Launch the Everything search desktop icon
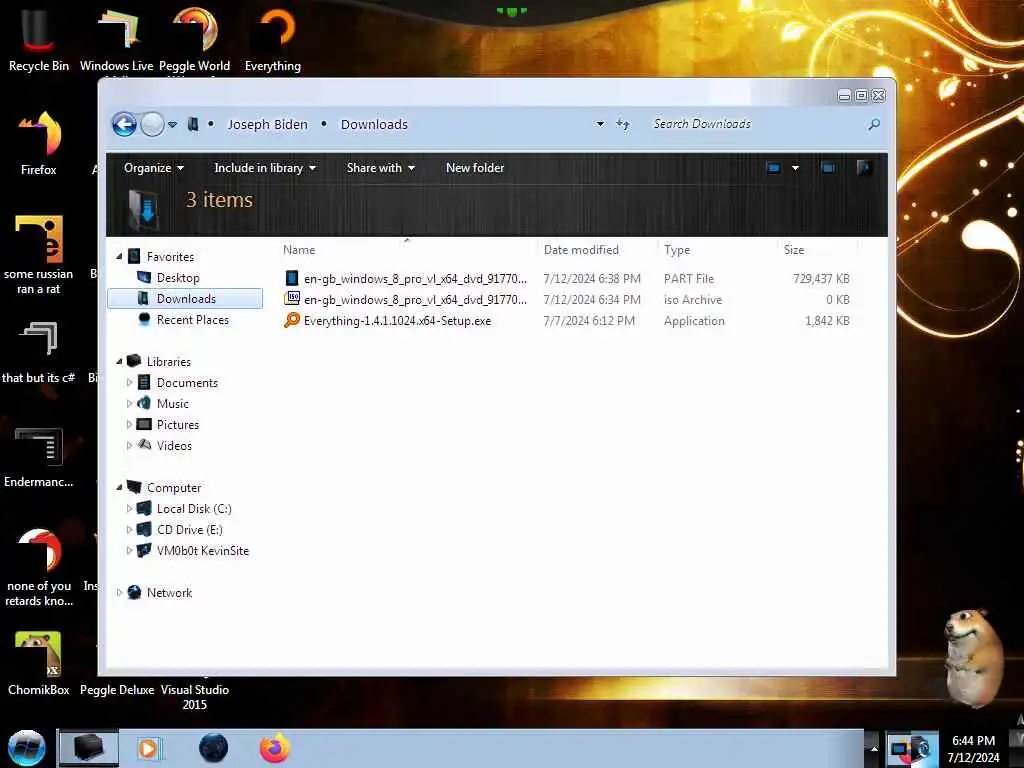The width and height of the screenshot is (1024, 768). pos(273,39)
